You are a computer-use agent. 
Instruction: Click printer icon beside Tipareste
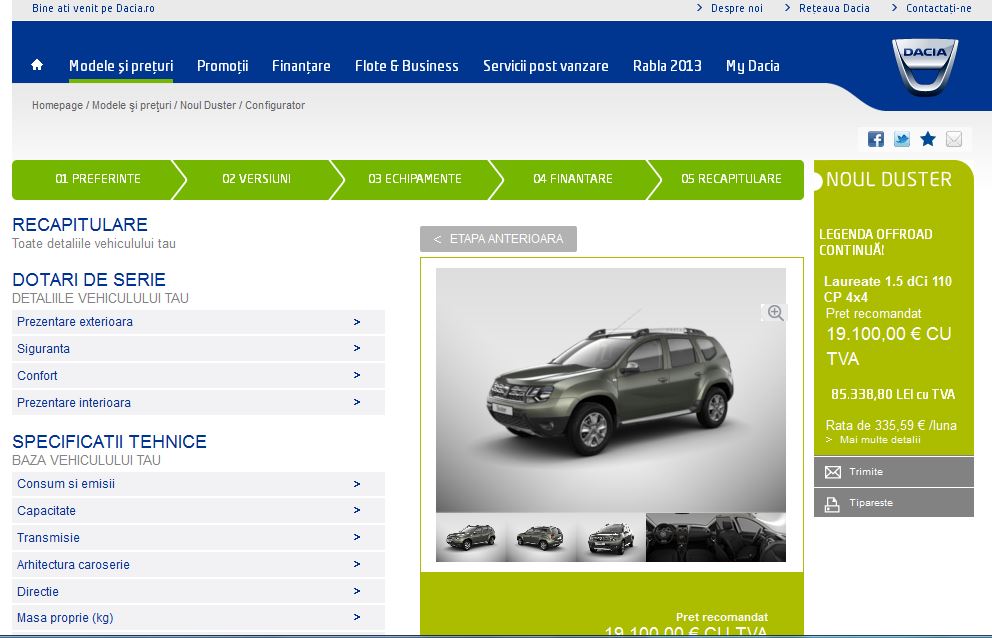(x=832, y=504)
